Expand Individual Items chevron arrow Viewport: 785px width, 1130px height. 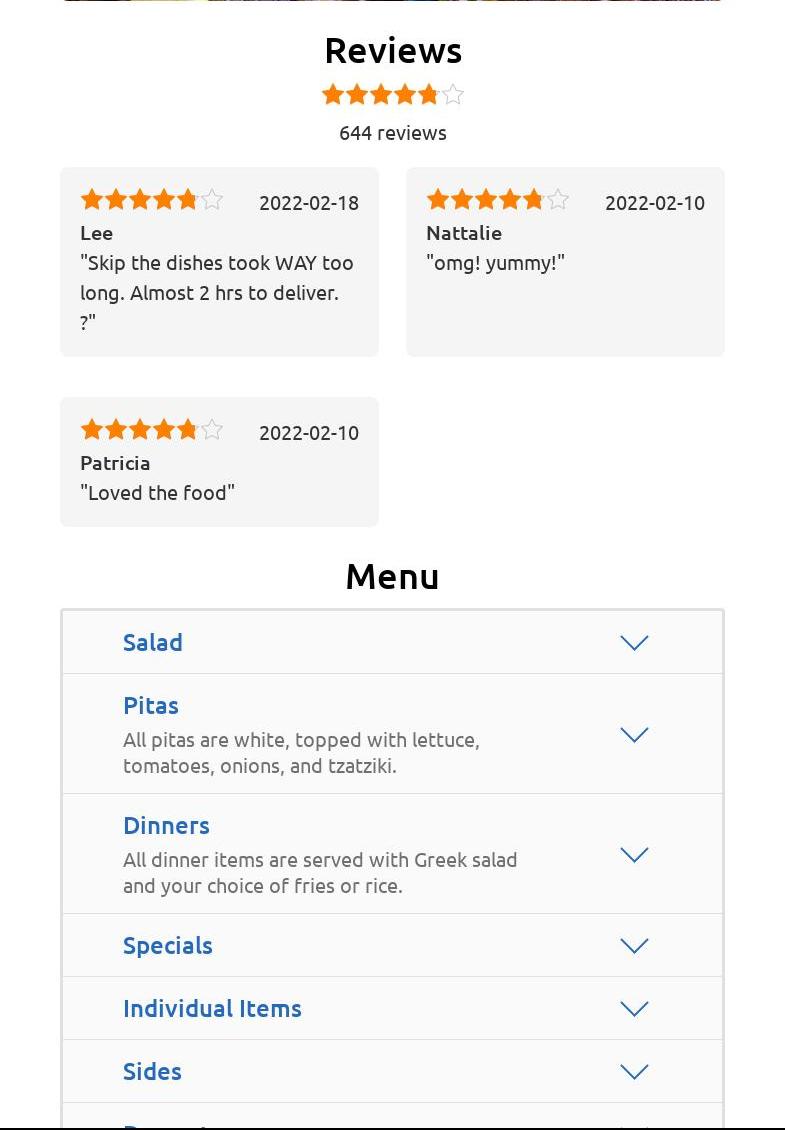[634, 1008]
